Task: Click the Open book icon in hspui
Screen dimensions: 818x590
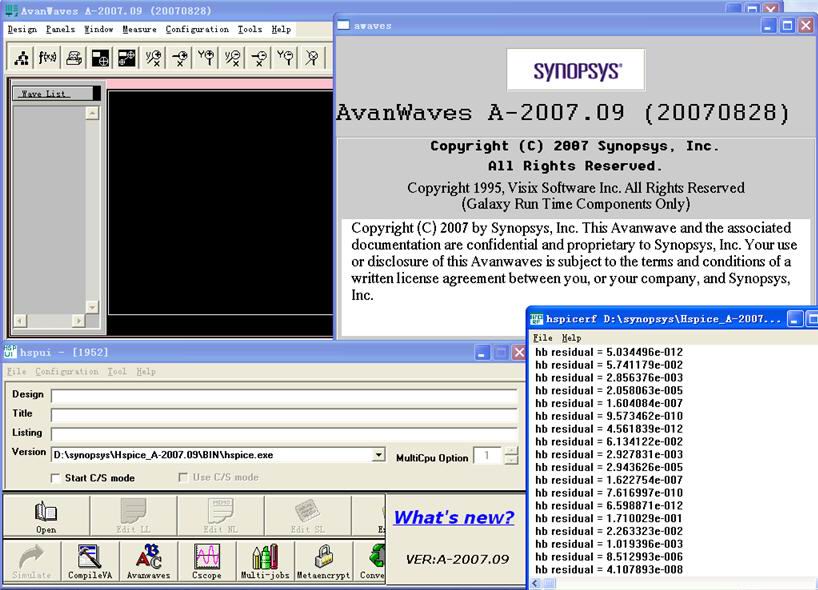Action: pos(46,516)
